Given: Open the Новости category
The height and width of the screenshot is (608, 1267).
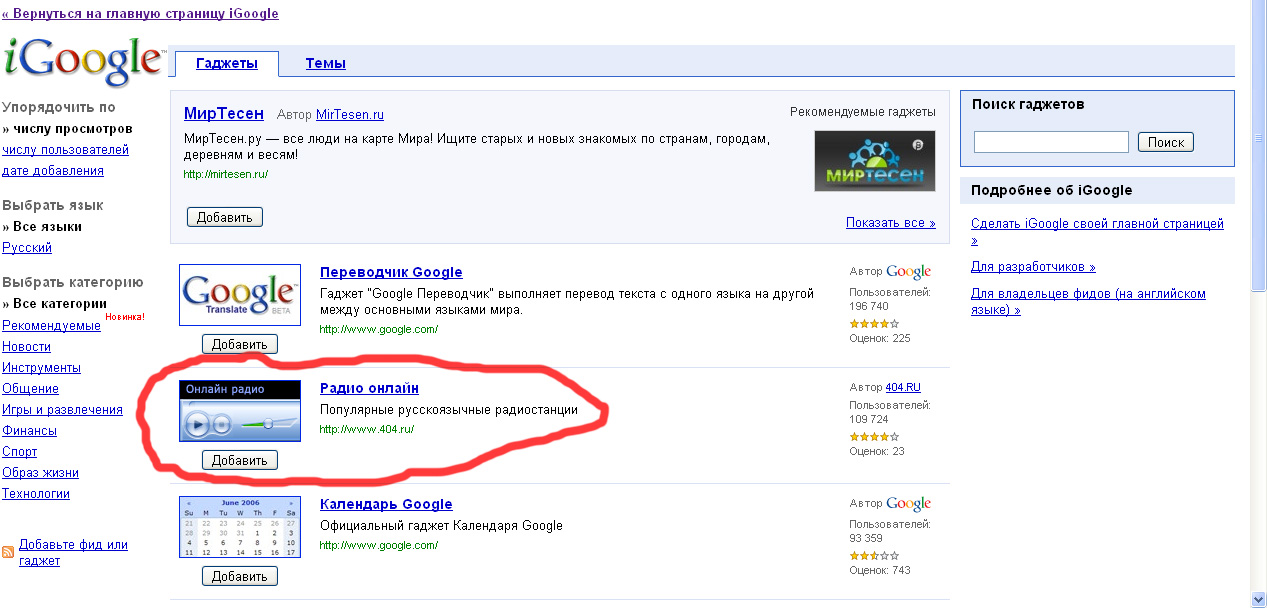Looking at the screenshot, I should (26, 347).
